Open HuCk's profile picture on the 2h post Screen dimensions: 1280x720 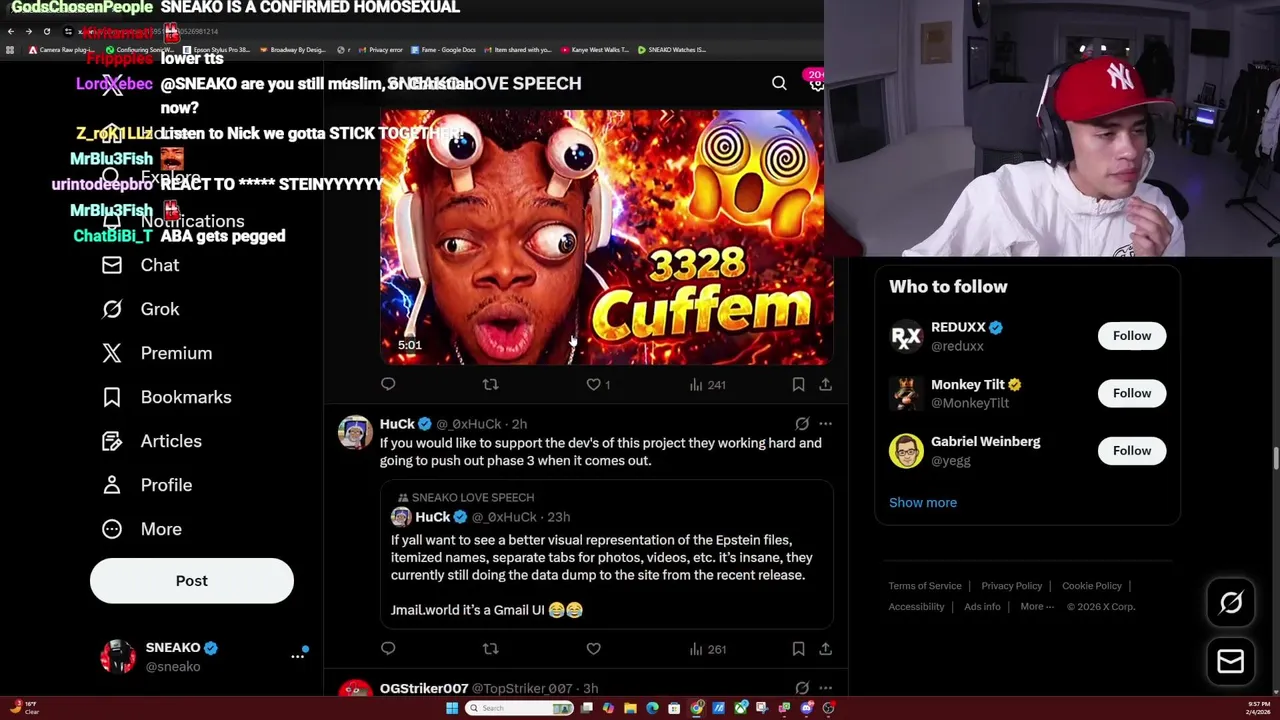(355, 432)
